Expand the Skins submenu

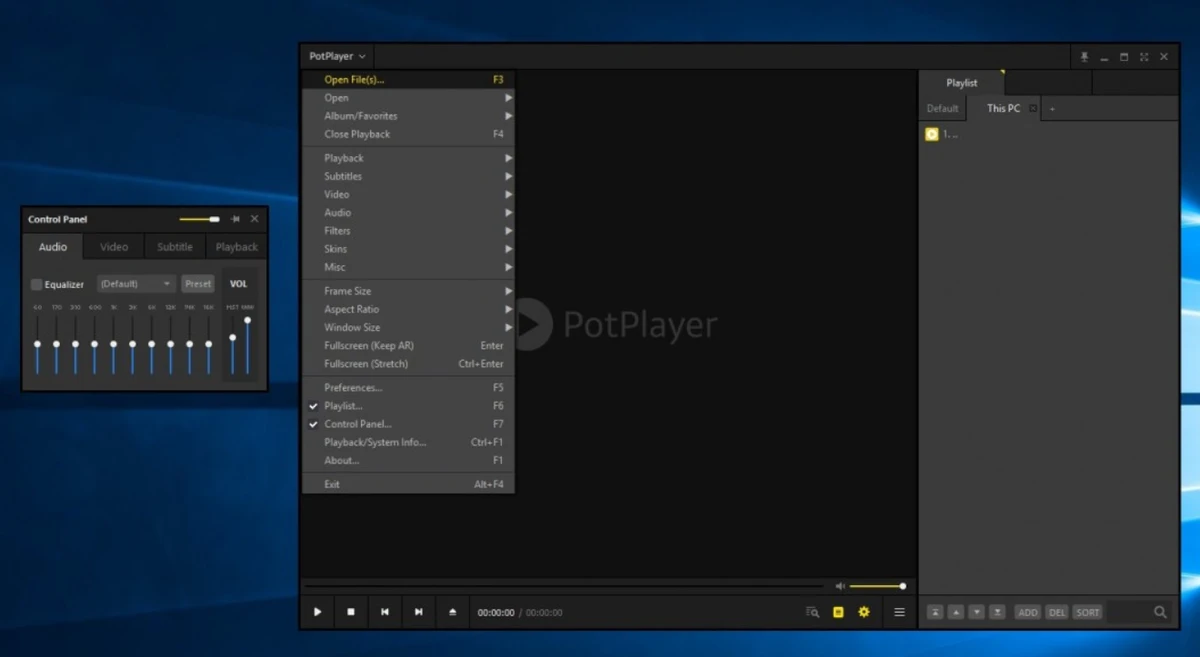pos(408,249)
